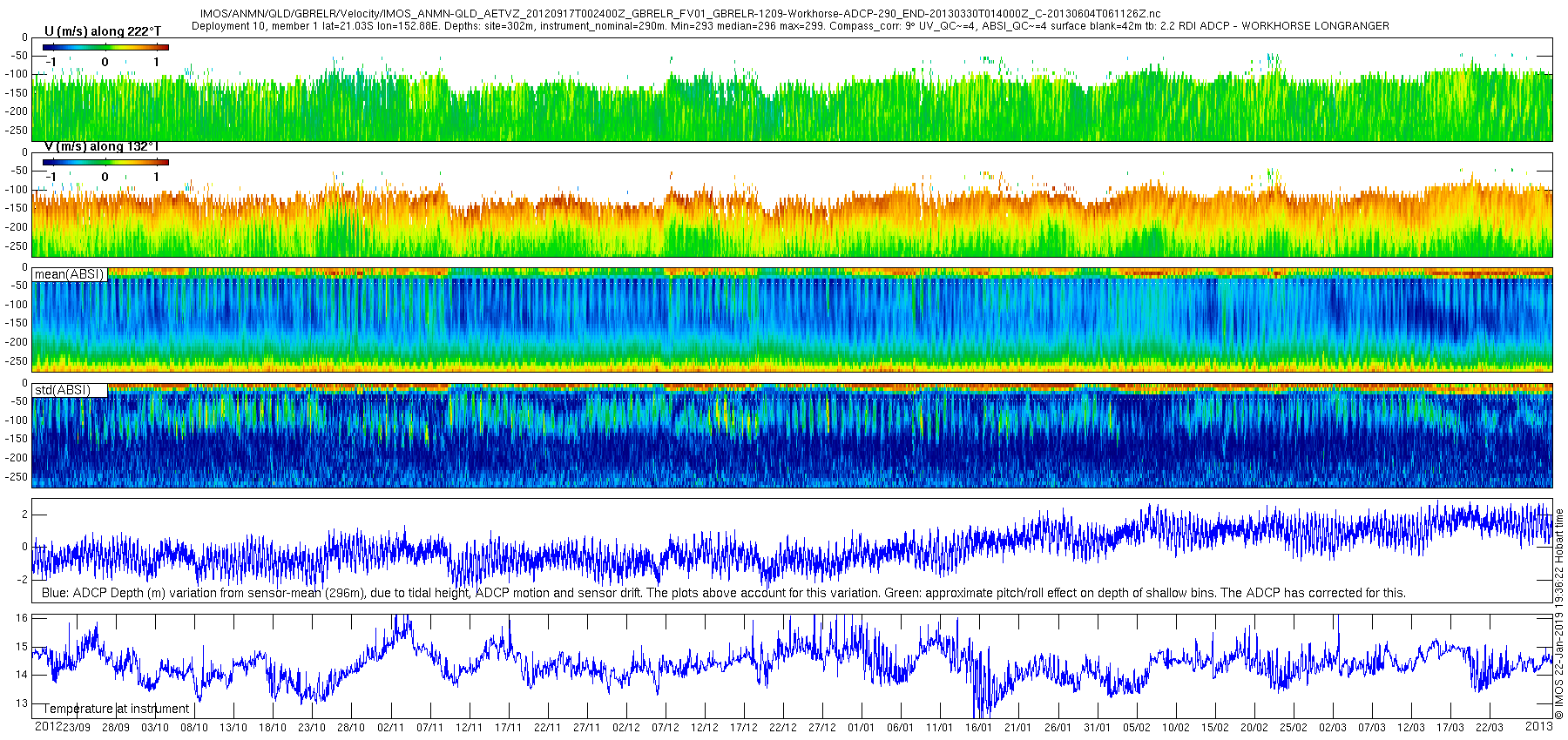Click the '22/11' date tick label
The width and height of the screenshot is (1568, 740).
tap(547, 728)
